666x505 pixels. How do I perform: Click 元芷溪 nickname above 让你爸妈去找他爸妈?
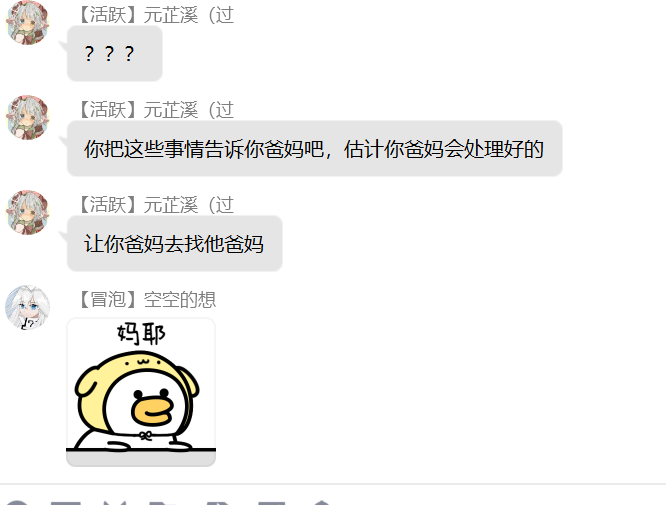171,205
